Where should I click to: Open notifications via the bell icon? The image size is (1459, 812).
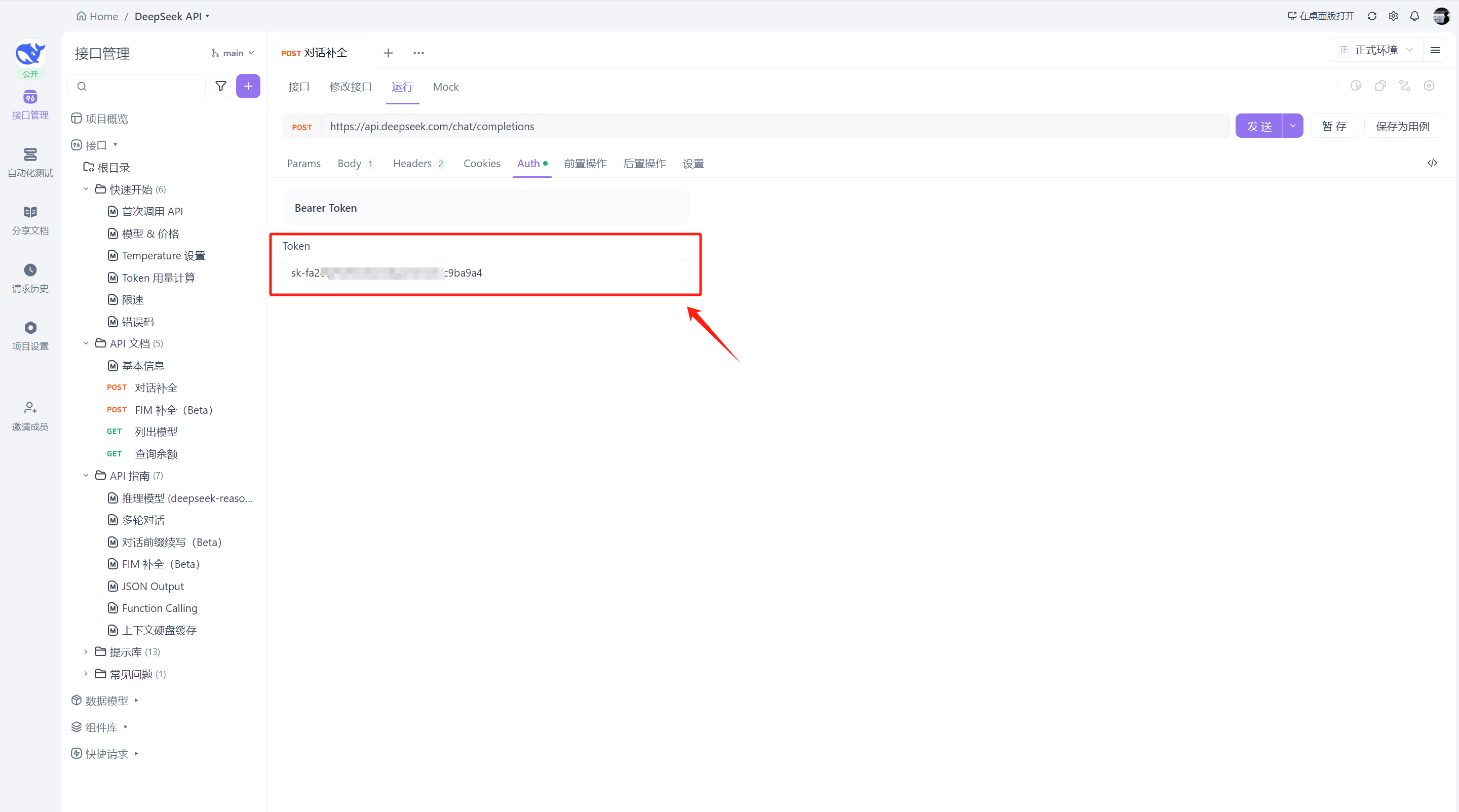1415,16
